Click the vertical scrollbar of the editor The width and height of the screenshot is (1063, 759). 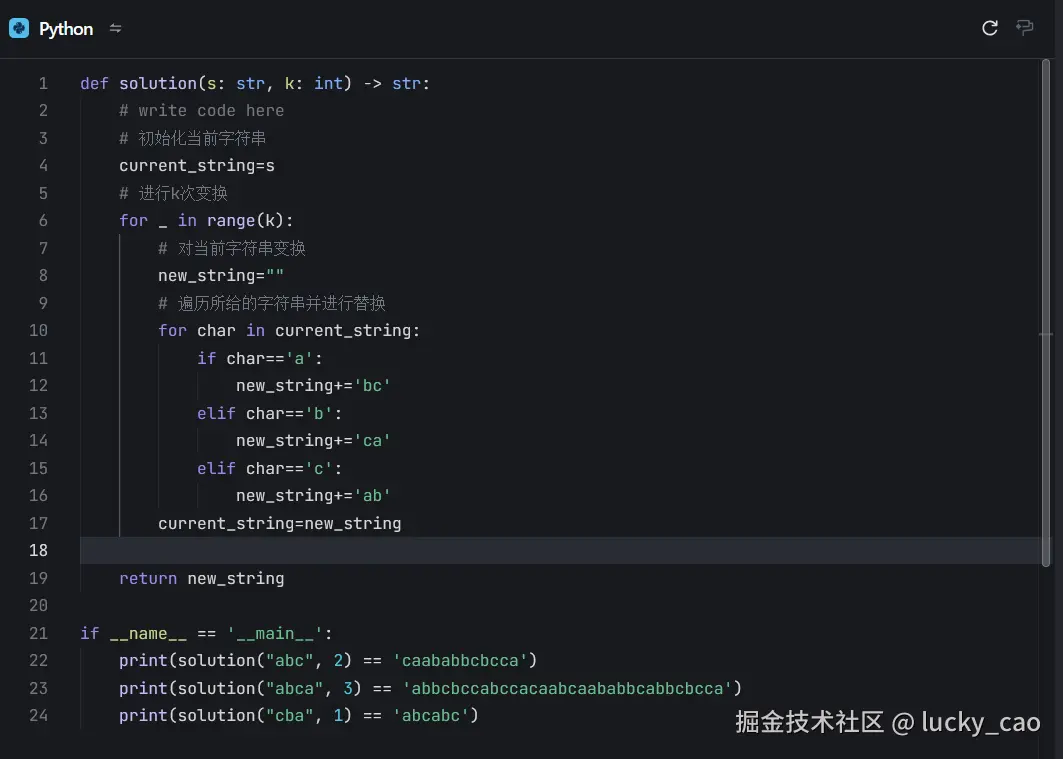click(x=1046, y=312)
